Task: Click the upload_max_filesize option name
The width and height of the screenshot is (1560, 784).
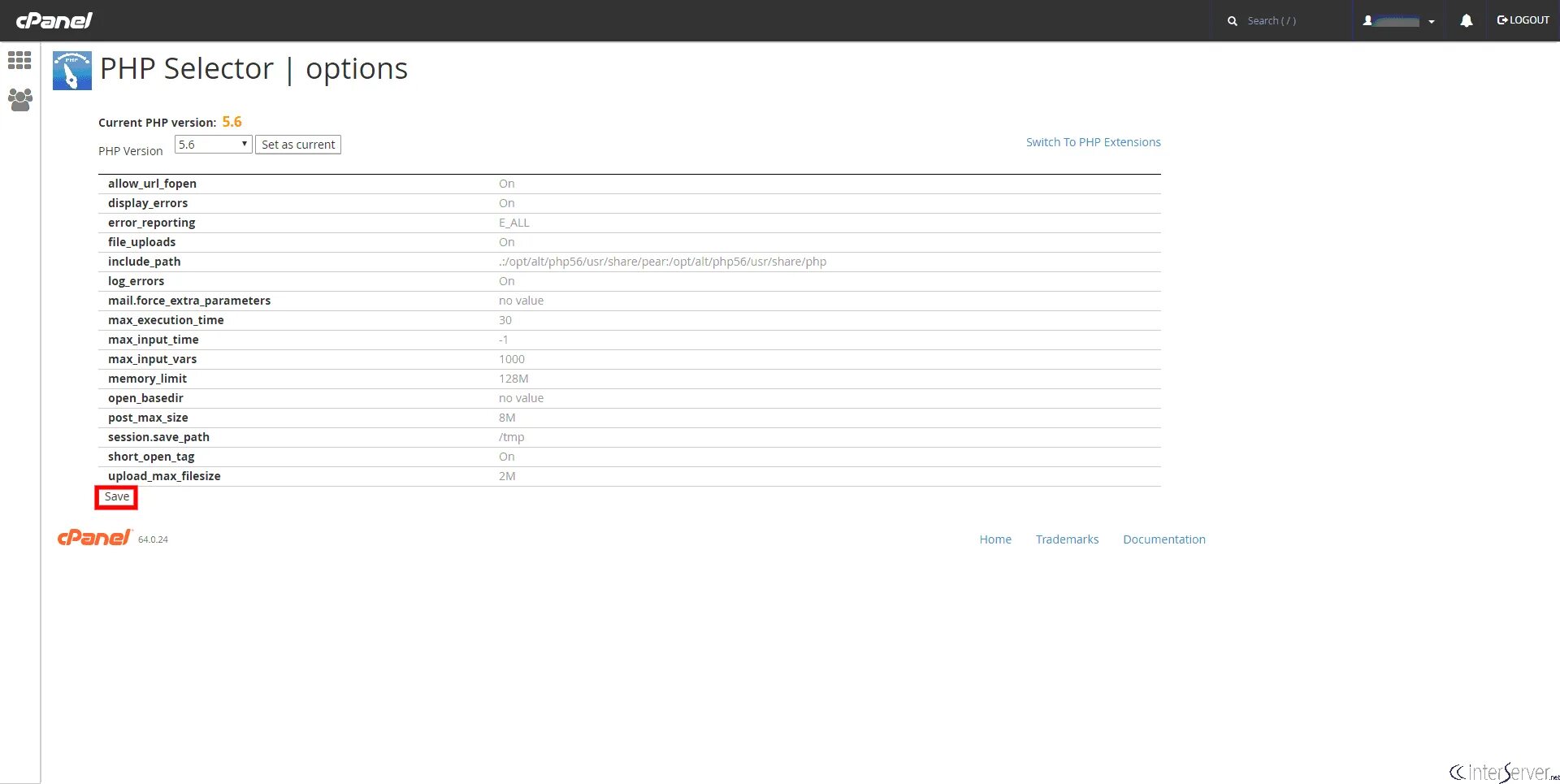Action: pos(164,476)
